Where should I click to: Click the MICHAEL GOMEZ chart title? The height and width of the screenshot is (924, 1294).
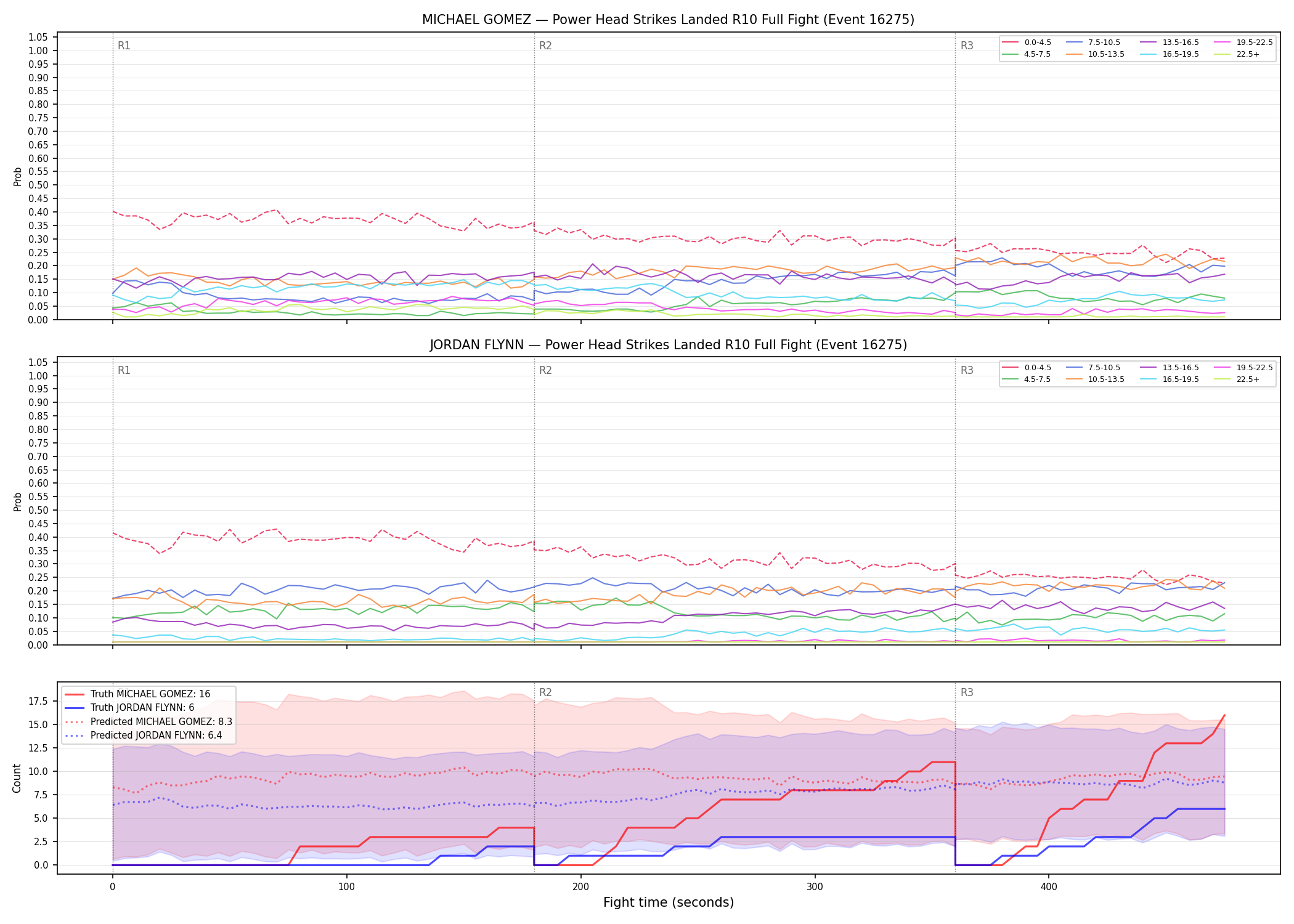[x=668, y=20]
